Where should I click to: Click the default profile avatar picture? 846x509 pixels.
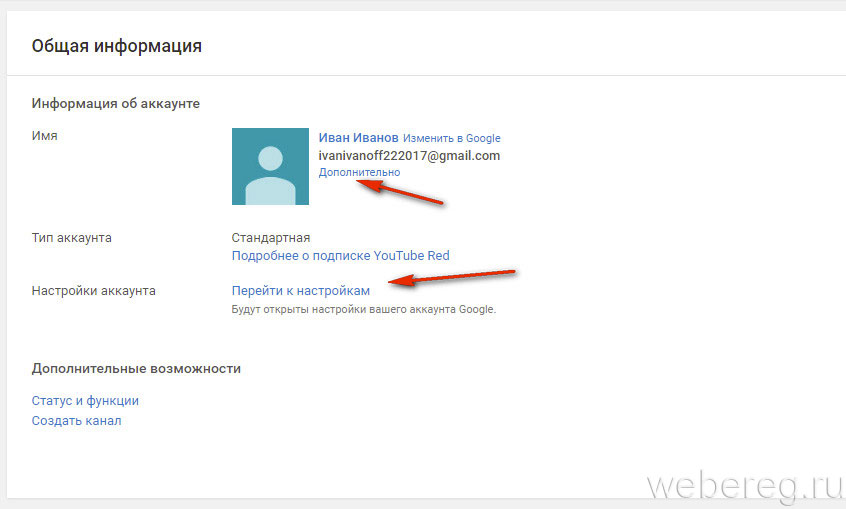270,166
